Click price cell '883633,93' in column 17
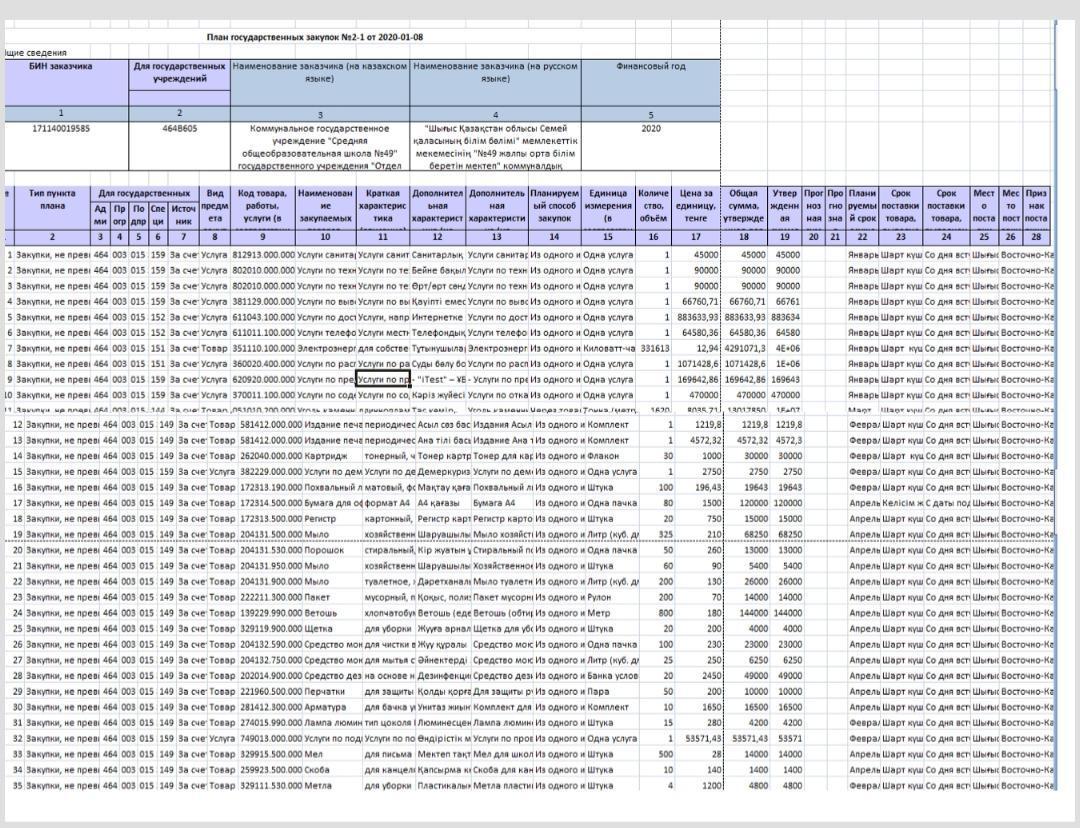The width and height of the screenshot is (1080, 828). (x=696, y=318)
